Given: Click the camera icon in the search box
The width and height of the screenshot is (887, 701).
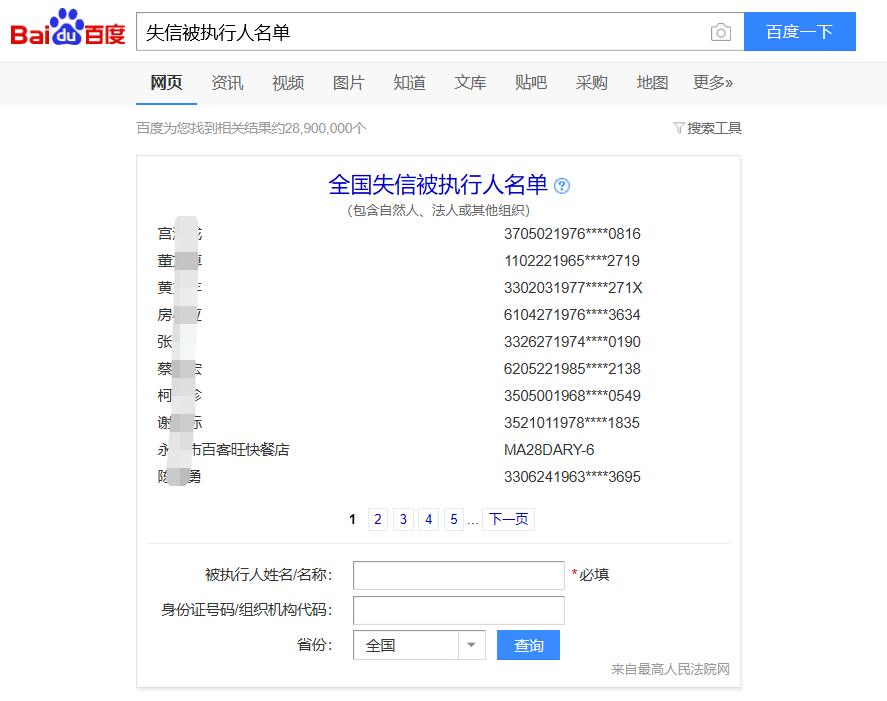Looking at the screenshot, I should coord(721,32).
